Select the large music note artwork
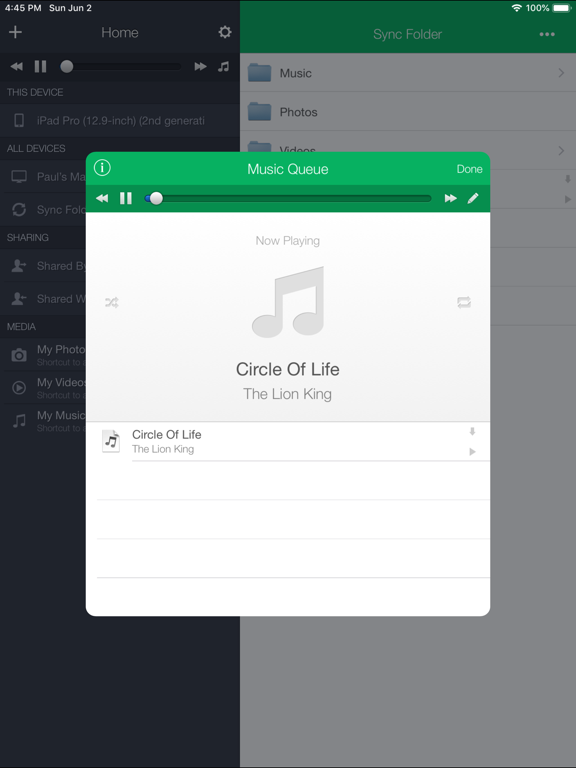The height and width of the screenshot is (768, 576). click(288, 302)
